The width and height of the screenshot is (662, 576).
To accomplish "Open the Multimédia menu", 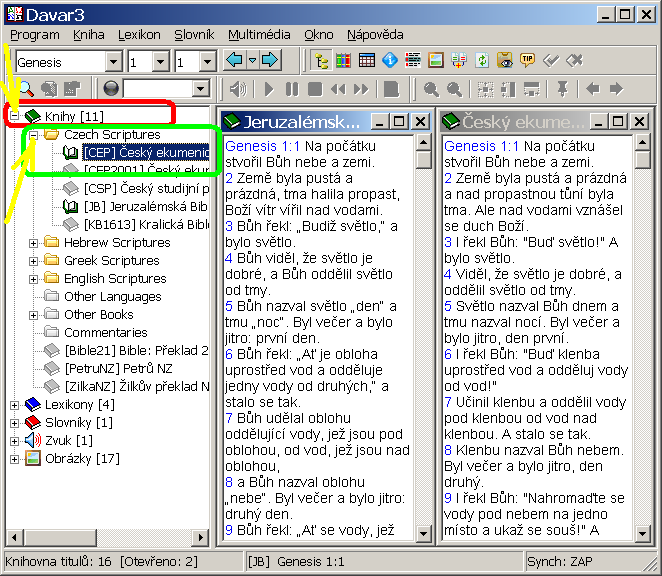I will [x=259, y=34].
